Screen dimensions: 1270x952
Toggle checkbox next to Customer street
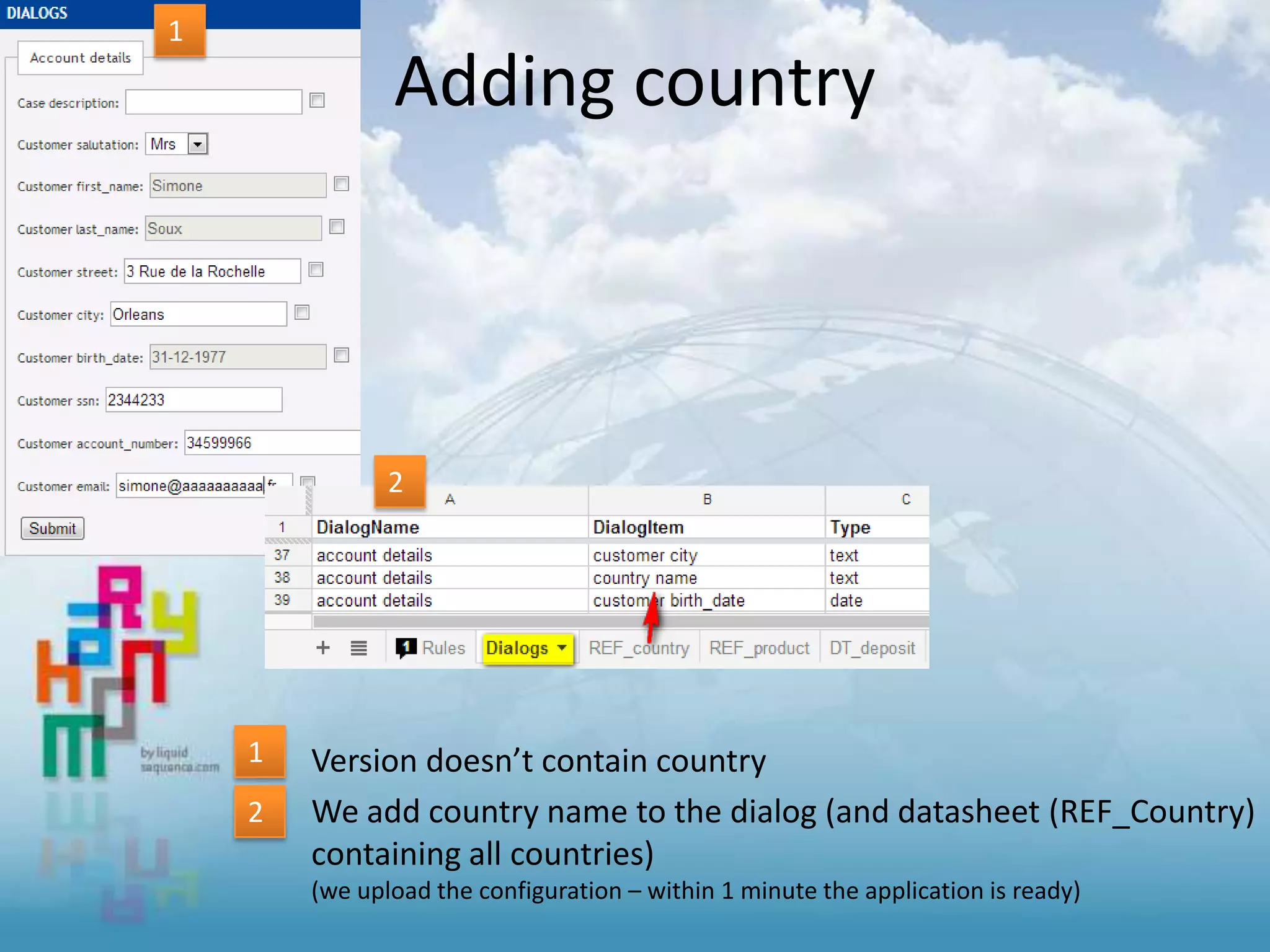[316, 269]
